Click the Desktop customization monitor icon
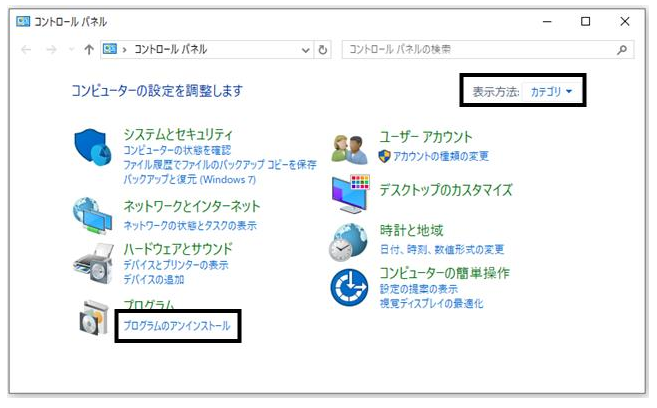 click(351, 194)
